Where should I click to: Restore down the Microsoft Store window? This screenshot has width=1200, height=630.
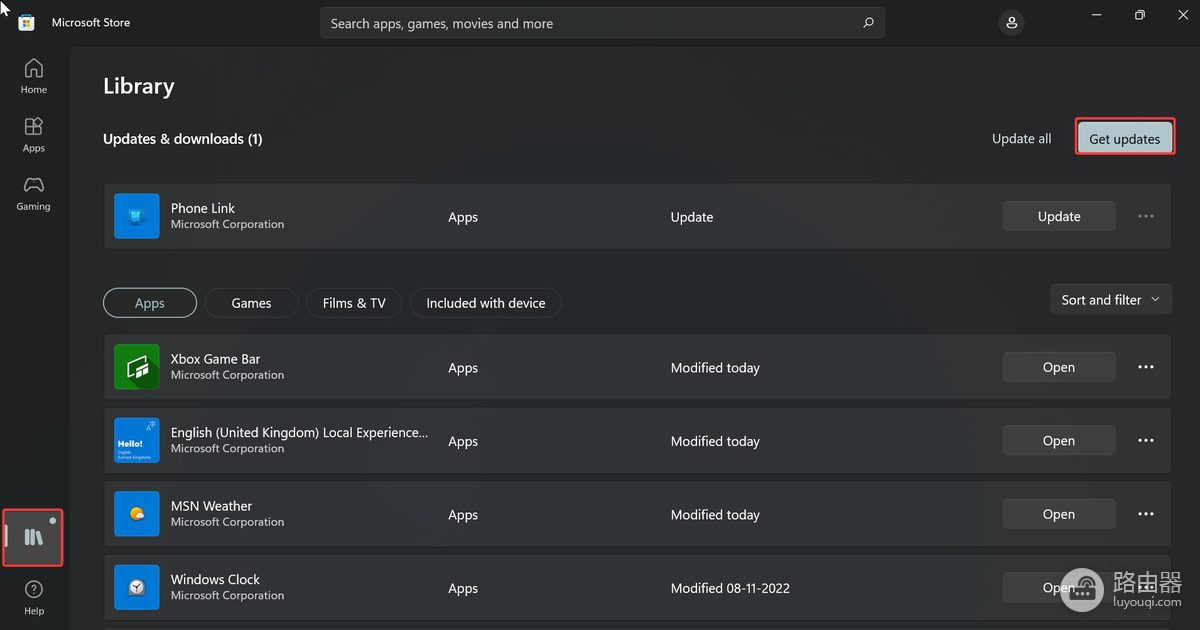coord(1139,15)
